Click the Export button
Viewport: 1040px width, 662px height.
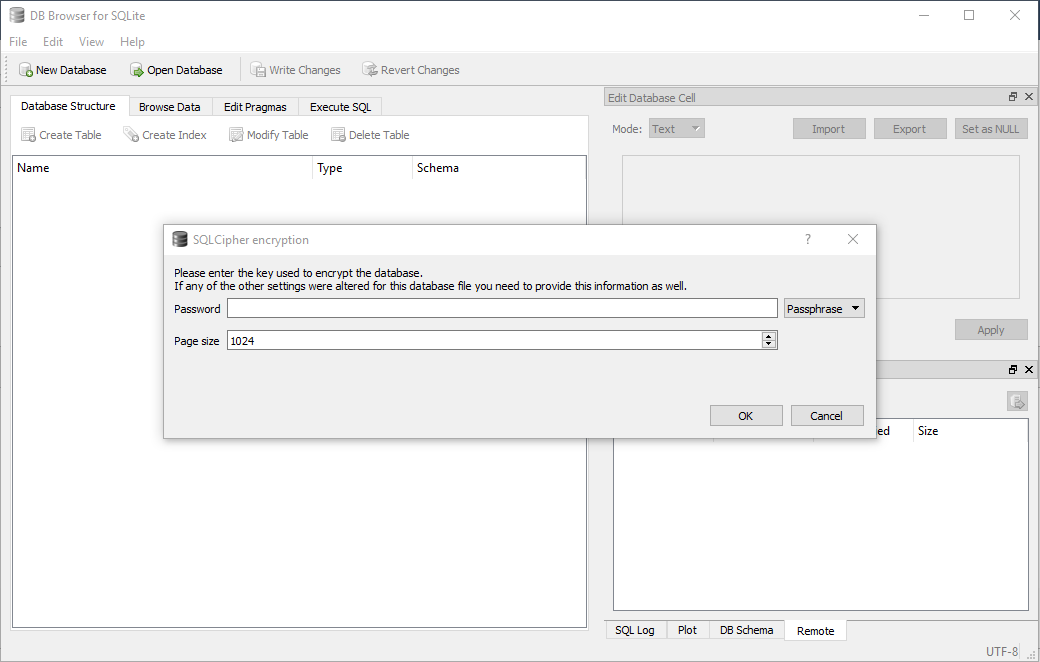pos(910,129)
